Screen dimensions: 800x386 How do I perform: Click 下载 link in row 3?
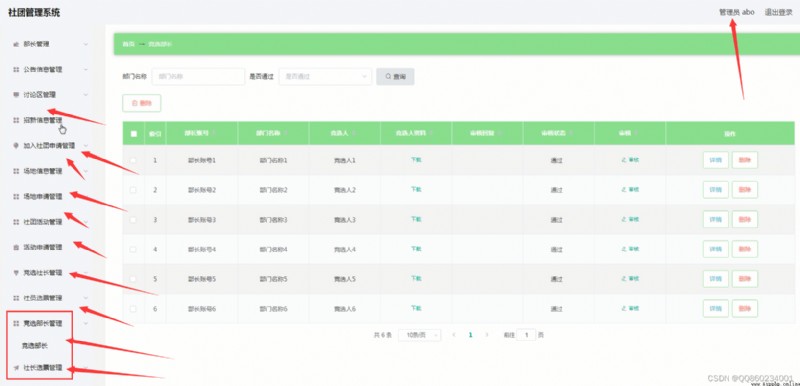(416, 219)
